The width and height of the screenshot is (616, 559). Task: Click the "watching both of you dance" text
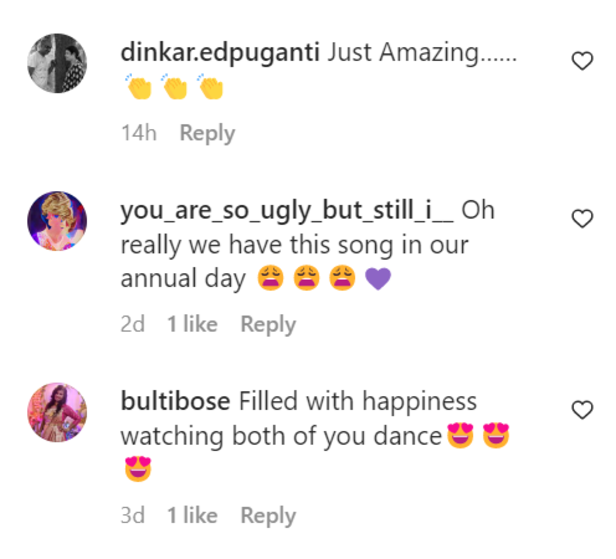pyautogui.click(x=281, y=436)
